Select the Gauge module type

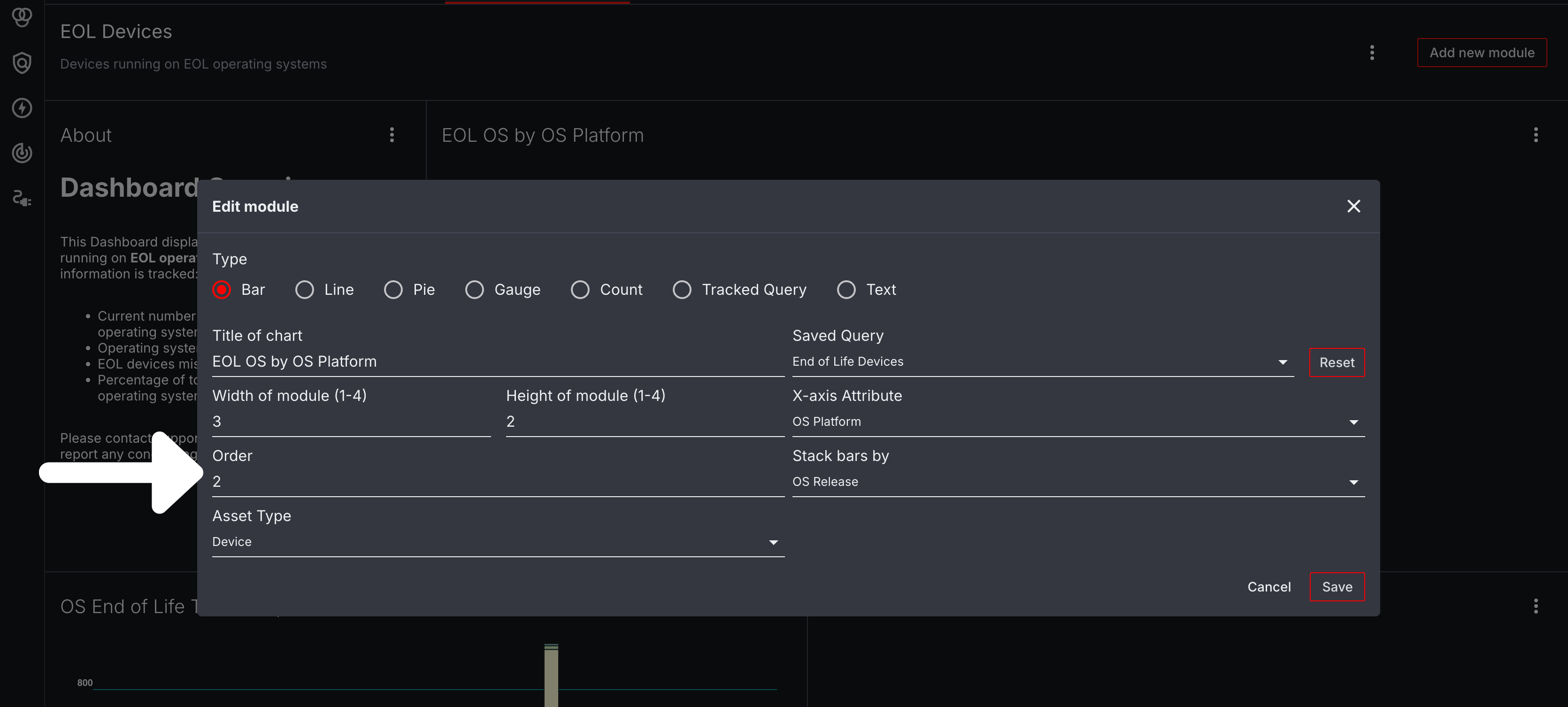(475, 290)
